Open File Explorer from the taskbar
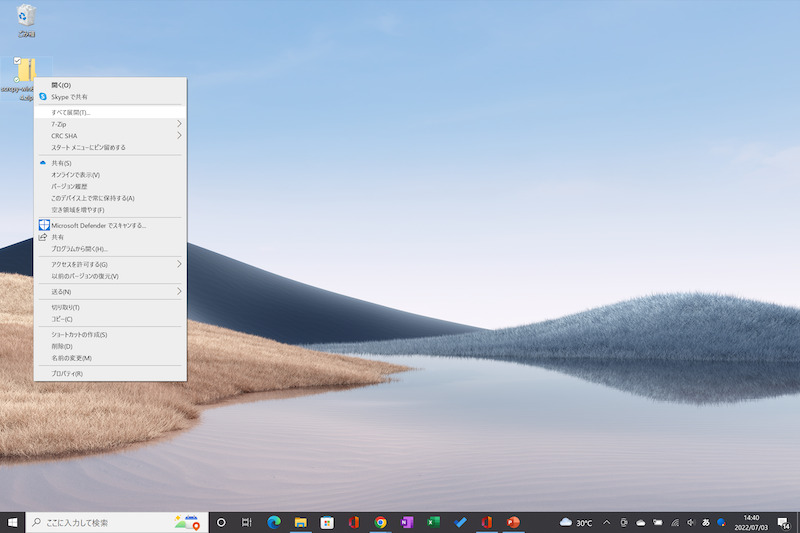Viewport: 800px width, 533px height. pos(299,522)
